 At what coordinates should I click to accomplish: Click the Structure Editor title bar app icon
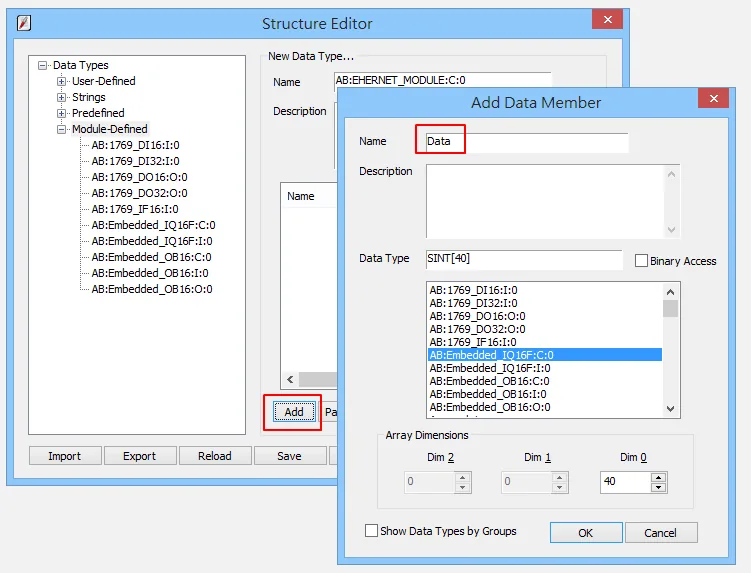[24, 23]
